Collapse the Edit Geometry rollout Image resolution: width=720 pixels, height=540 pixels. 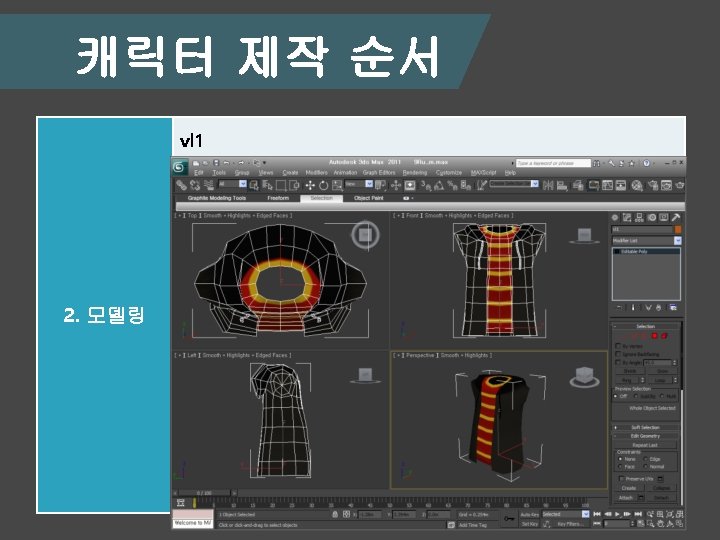click(646, 436)
